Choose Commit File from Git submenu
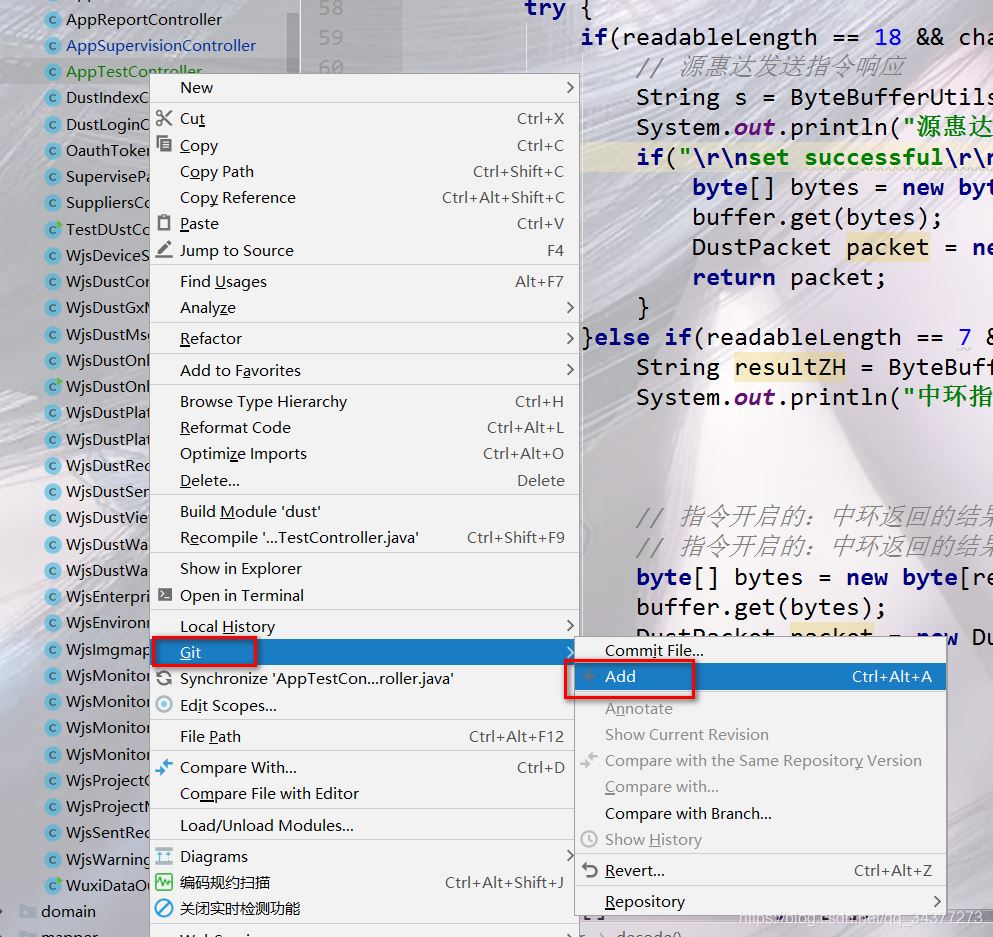Viewport: 993px width, 937px height. click(653, 651)
